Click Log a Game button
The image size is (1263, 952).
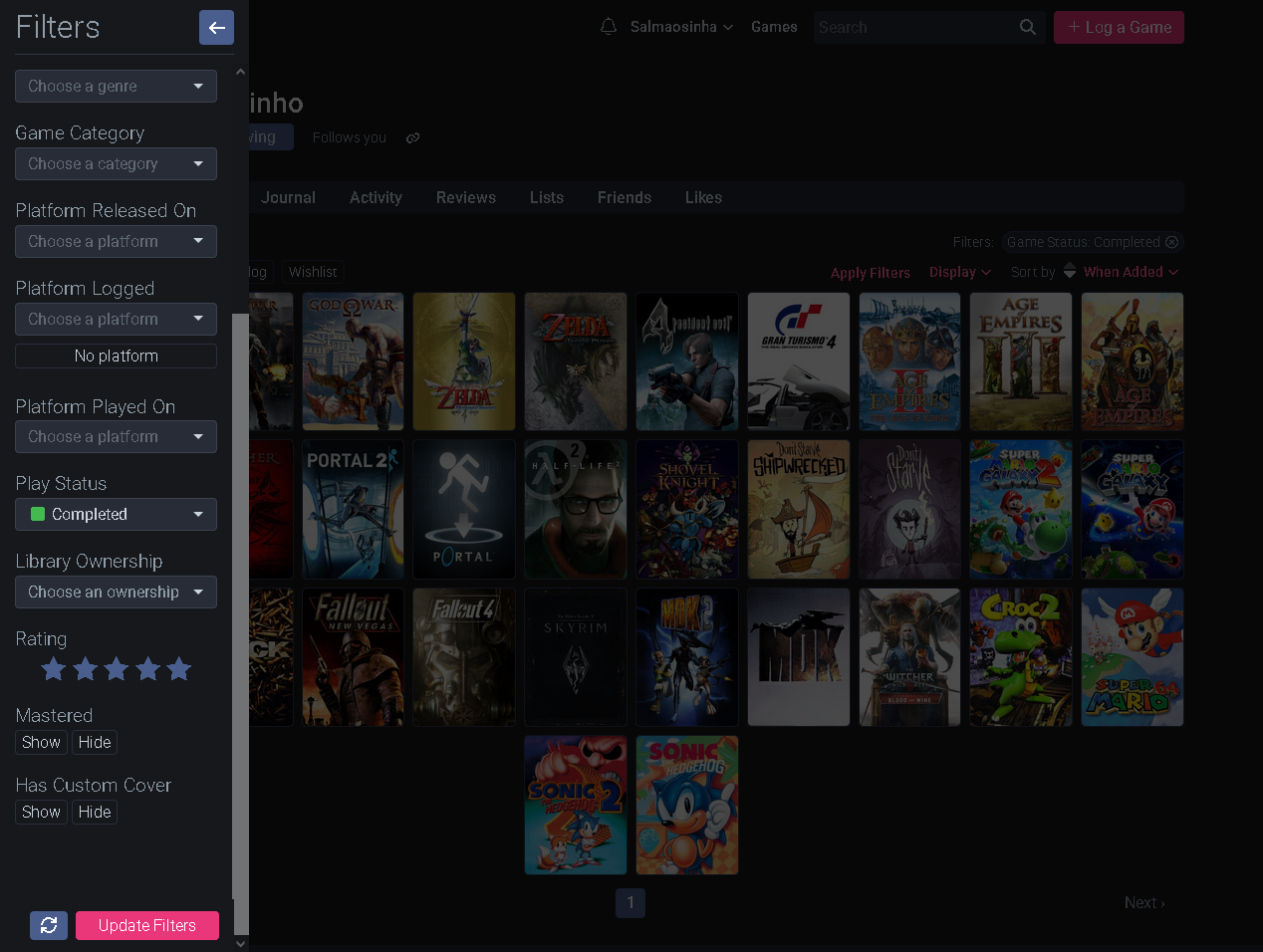[x=1119, y=27]
